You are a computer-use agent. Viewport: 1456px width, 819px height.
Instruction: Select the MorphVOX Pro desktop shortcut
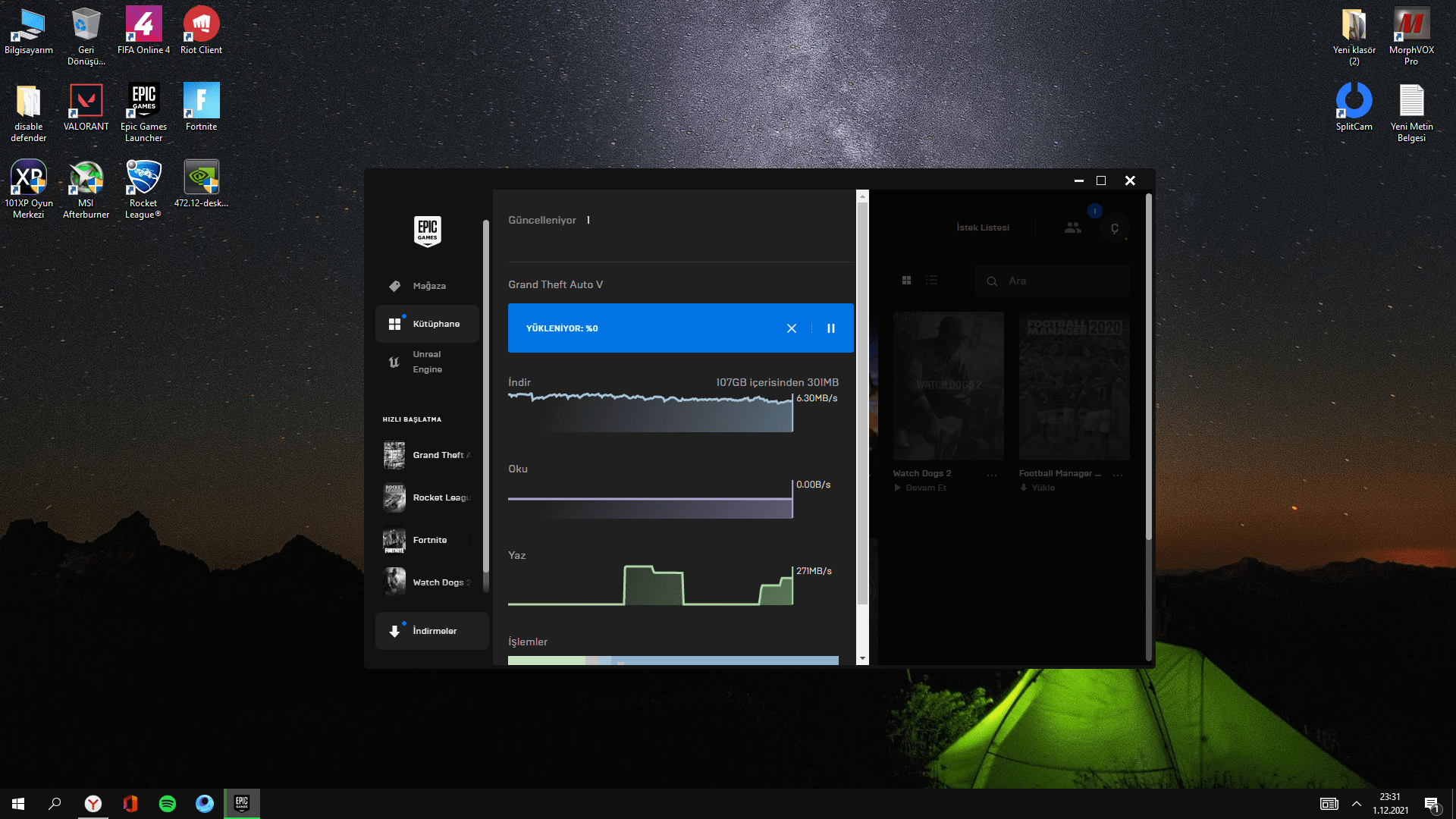pyautogui.click(x=1411, y=36)
